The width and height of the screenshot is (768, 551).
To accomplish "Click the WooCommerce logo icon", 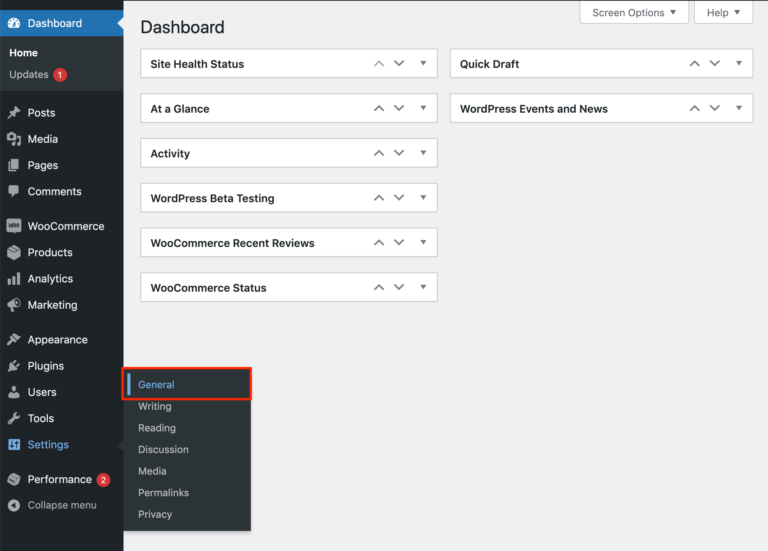I will (14, 226).
